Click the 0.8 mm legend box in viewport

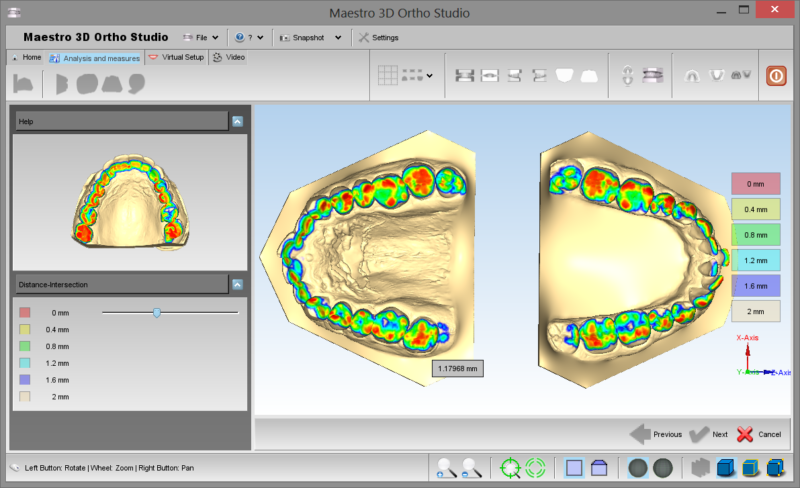coord(756,235)
